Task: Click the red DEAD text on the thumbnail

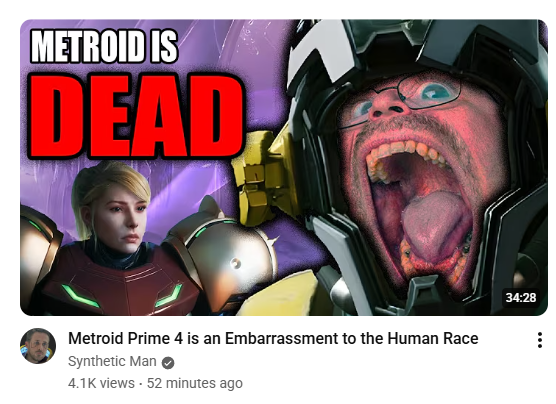Action: [136, 115]
